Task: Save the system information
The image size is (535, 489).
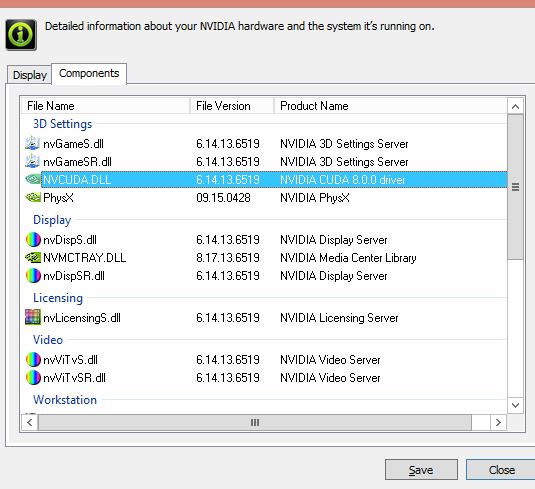Action: click(421, 470)
